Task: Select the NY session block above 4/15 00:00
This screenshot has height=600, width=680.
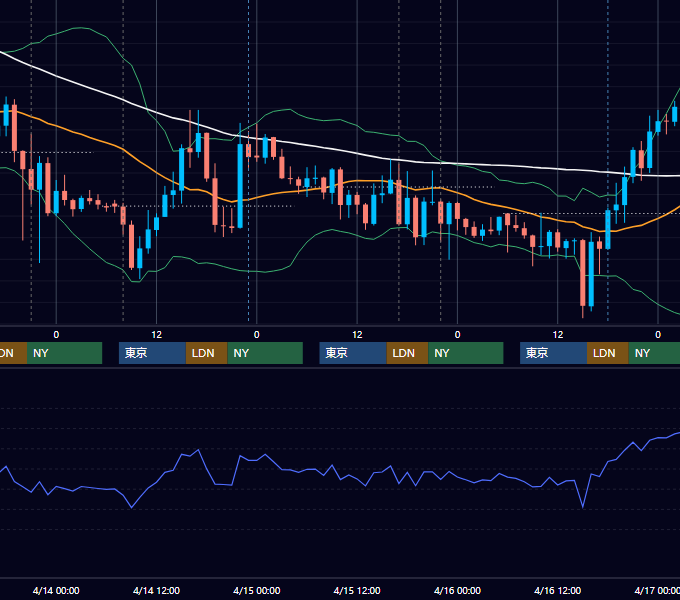Action: point(265,353)
